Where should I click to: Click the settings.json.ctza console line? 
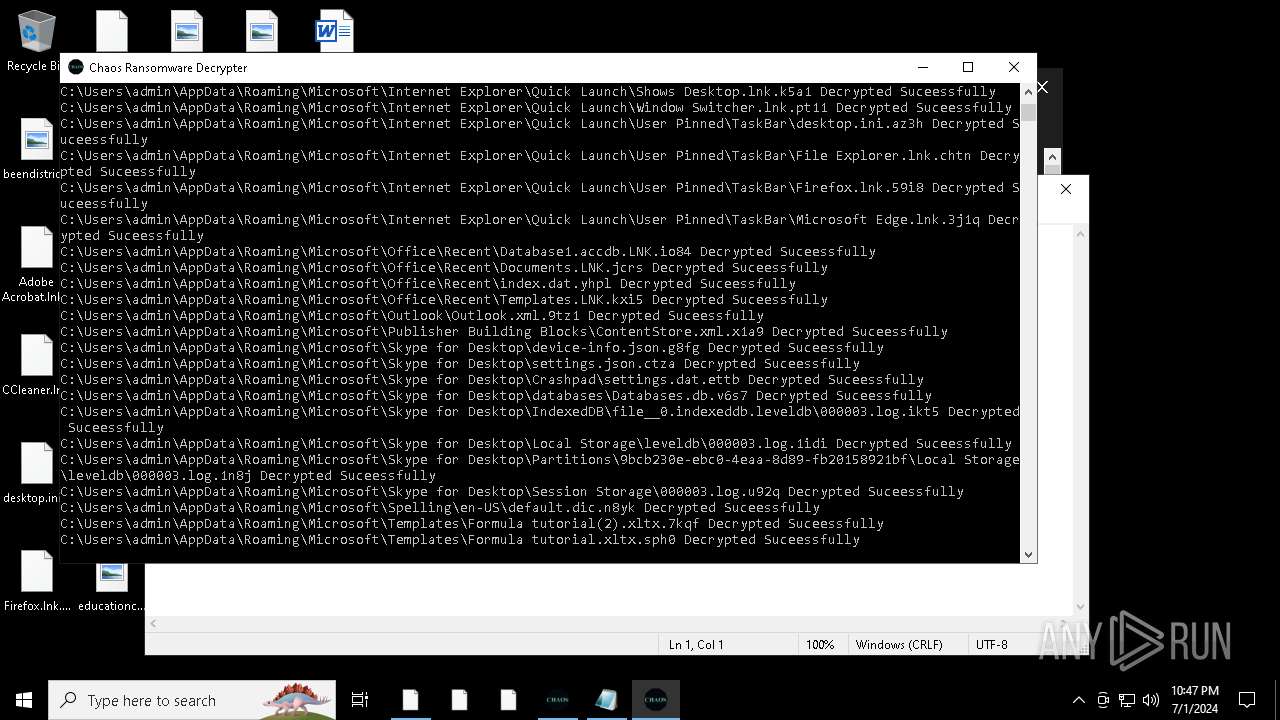(460, 363)
